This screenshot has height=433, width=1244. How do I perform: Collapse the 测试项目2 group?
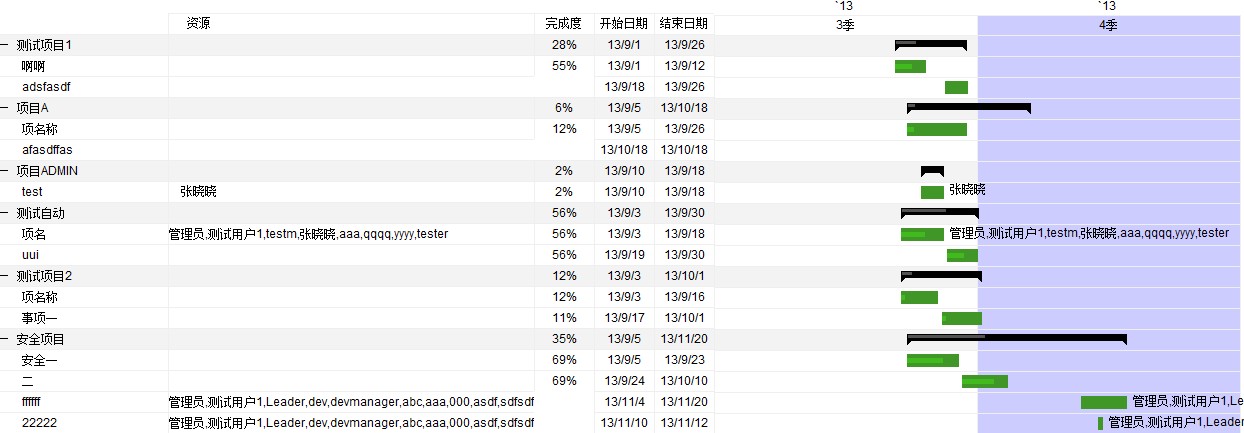[x=4, y=276]
